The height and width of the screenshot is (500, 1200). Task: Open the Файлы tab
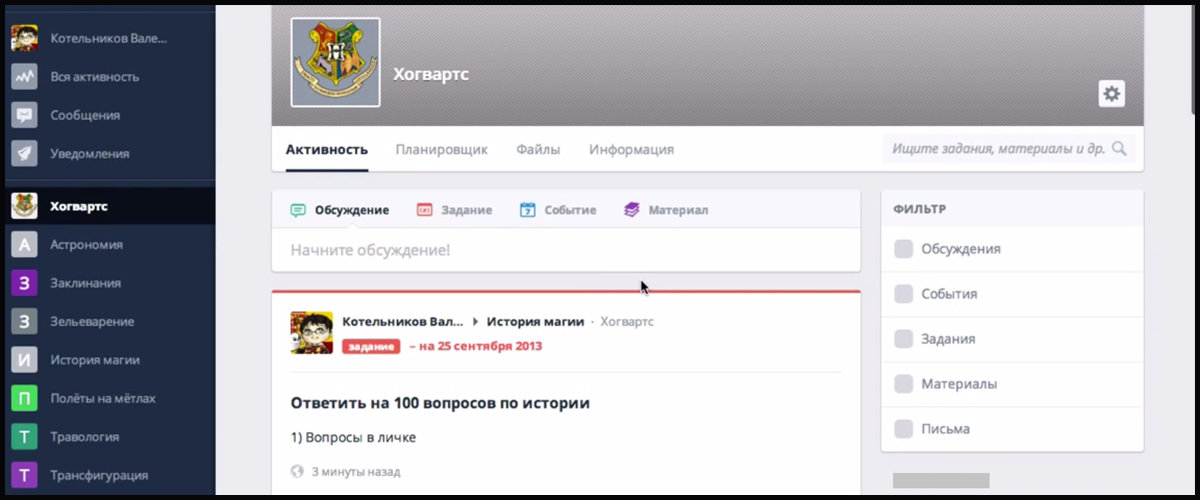[538, 150]
